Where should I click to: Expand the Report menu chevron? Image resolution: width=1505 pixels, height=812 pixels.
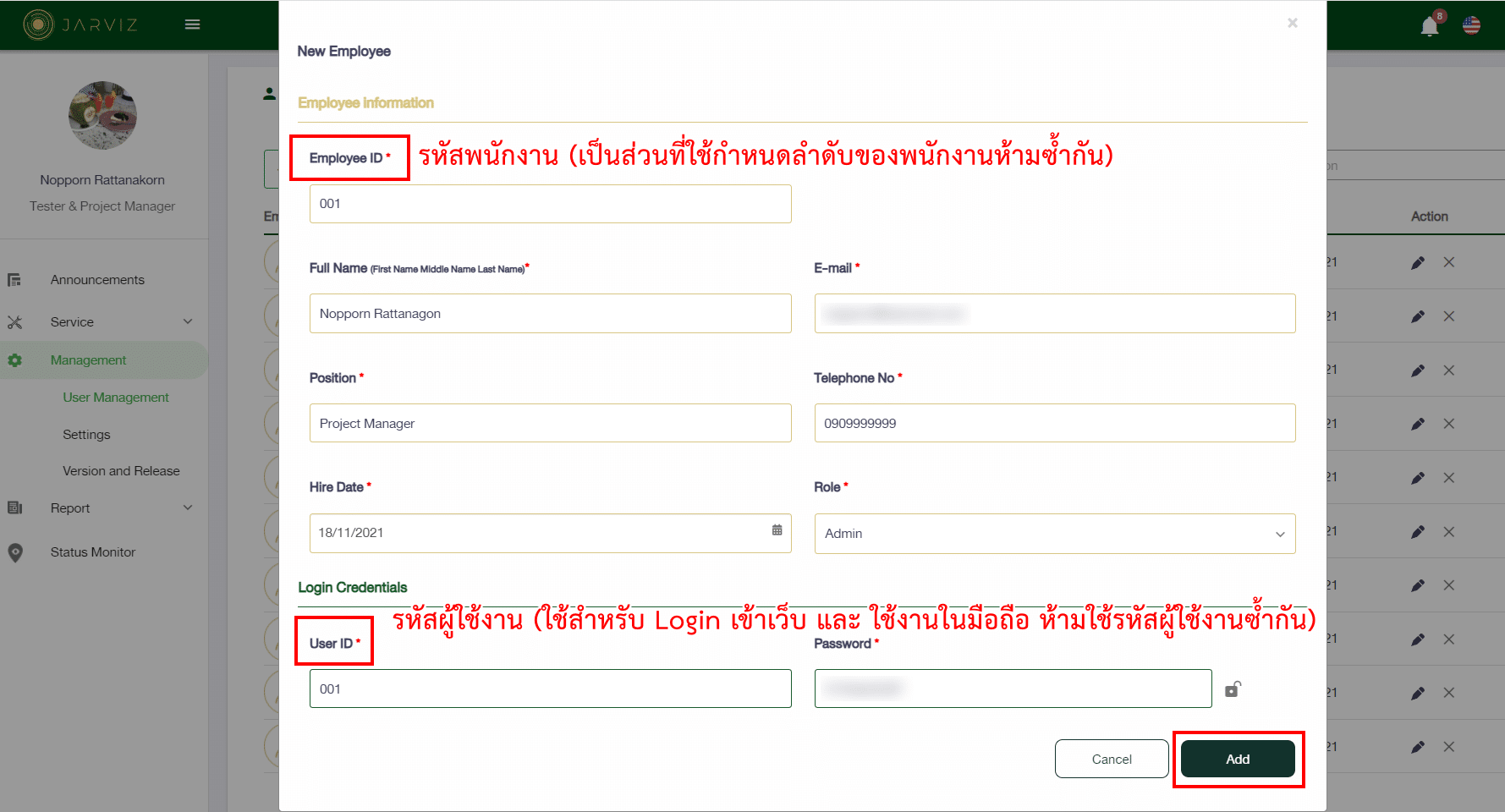click(x=188, y=507)
